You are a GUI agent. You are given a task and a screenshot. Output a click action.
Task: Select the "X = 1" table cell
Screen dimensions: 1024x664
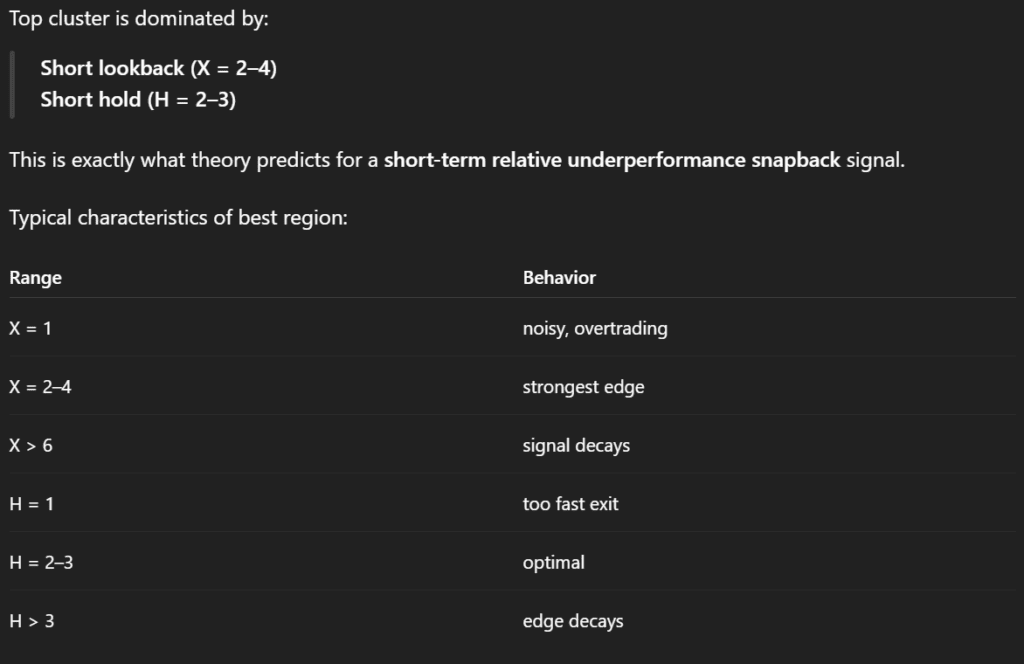[31, 328]
